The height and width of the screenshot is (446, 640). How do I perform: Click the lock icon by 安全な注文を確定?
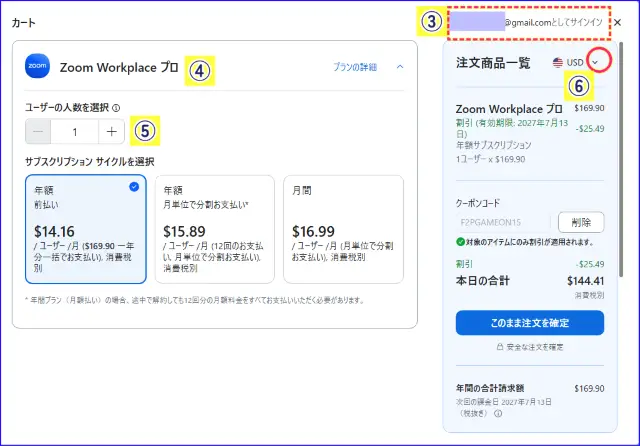pos(500,347)
